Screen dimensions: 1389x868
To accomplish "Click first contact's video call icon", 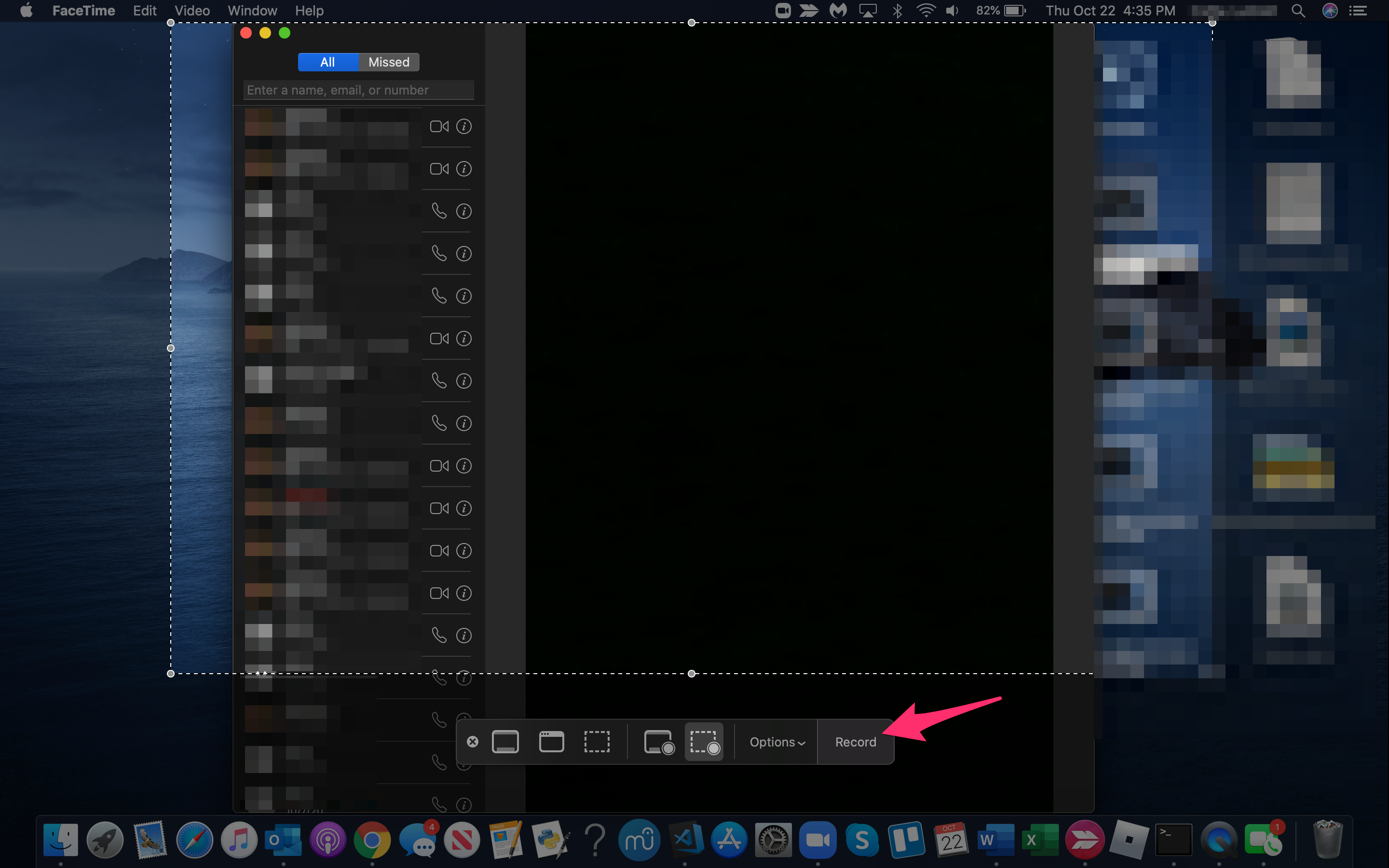I will click(x=439, y=126).
